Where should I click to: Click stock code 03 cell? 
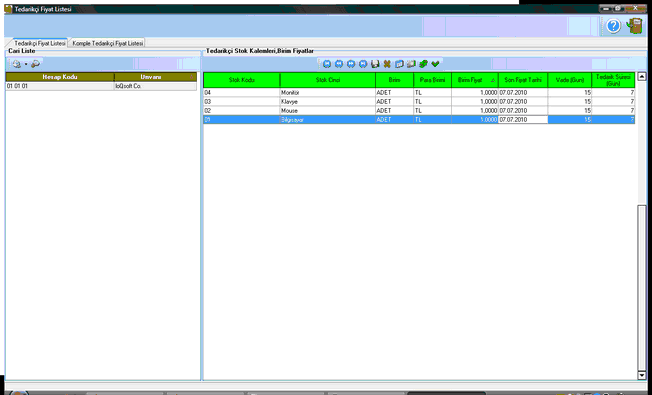(242, 101)
